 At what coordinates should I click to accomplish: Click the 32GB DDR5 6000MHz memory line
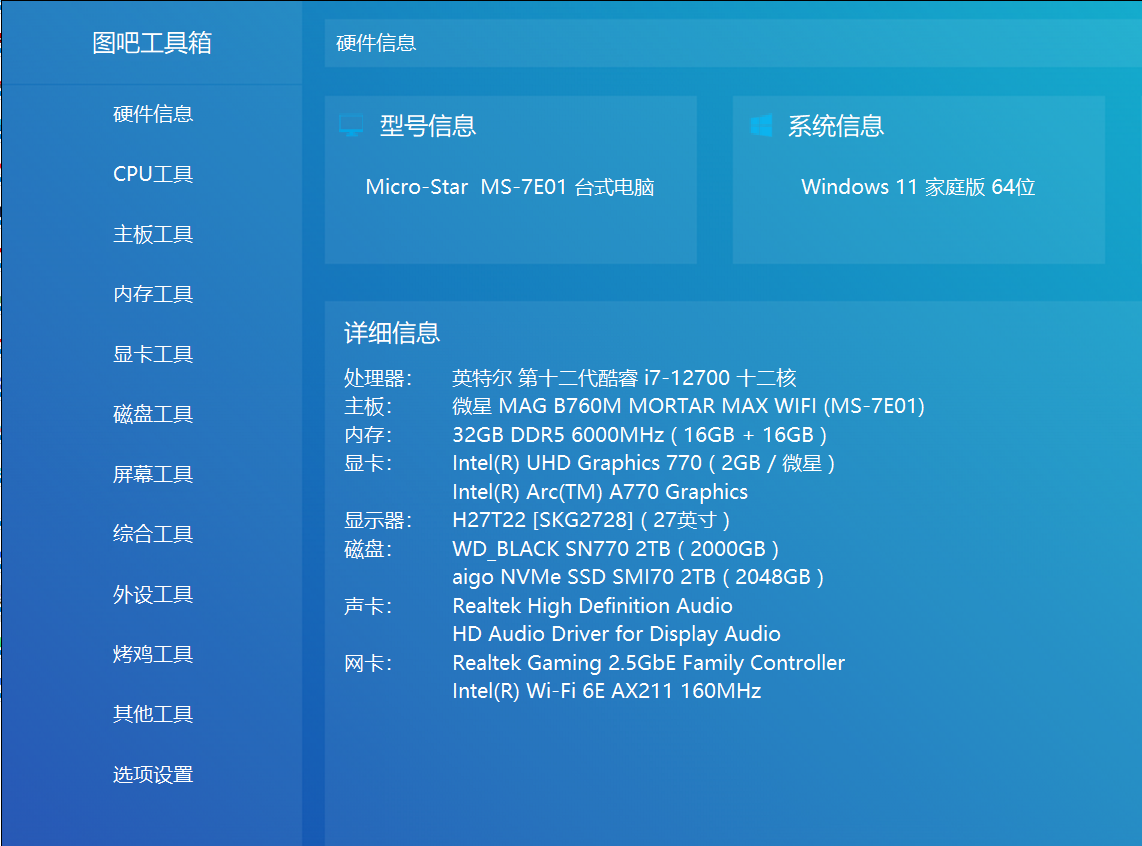click(x=639, y=435)
